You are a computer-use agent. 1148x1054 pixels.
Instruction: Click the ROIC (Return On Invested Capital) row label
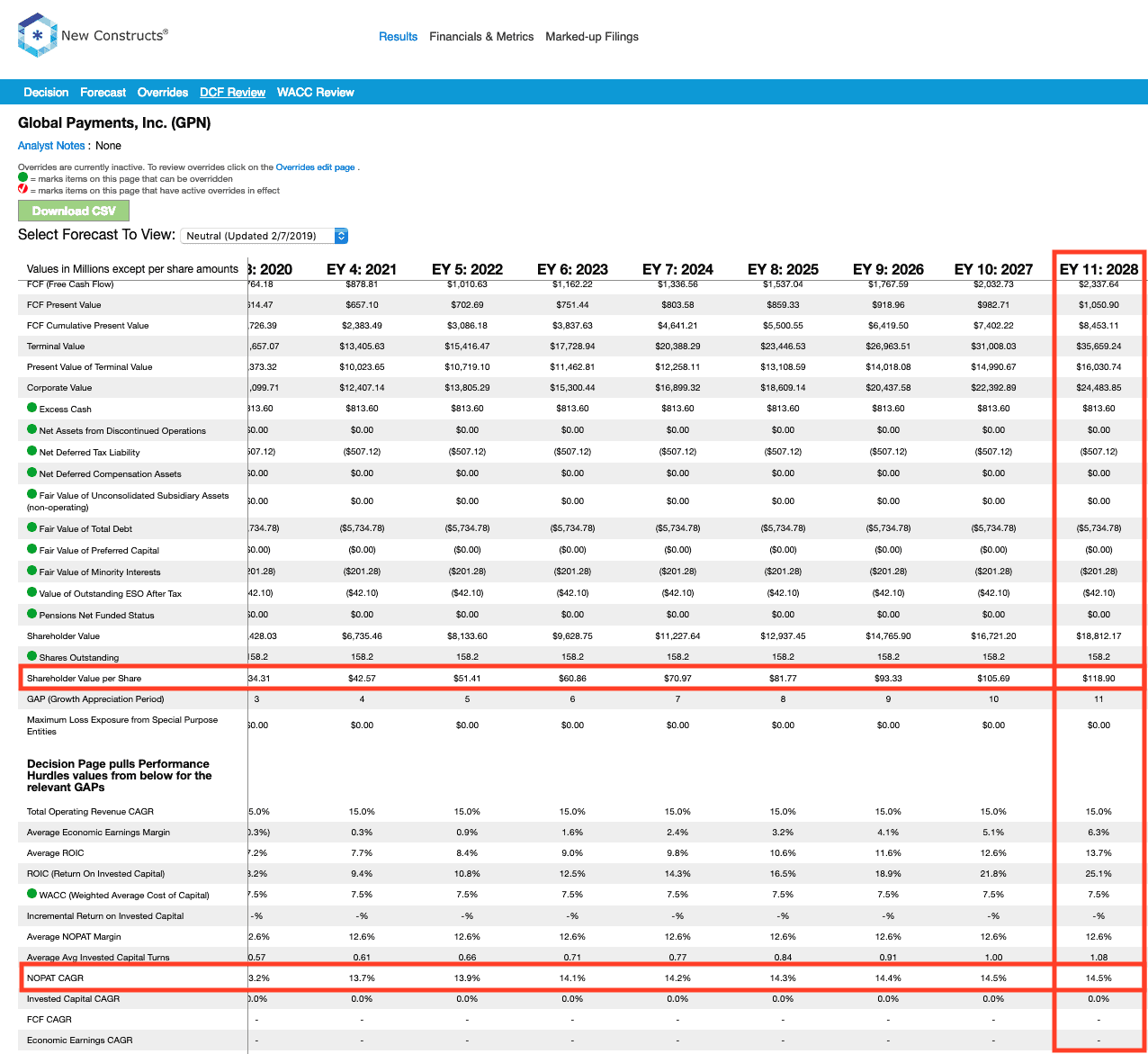[95, 873]
